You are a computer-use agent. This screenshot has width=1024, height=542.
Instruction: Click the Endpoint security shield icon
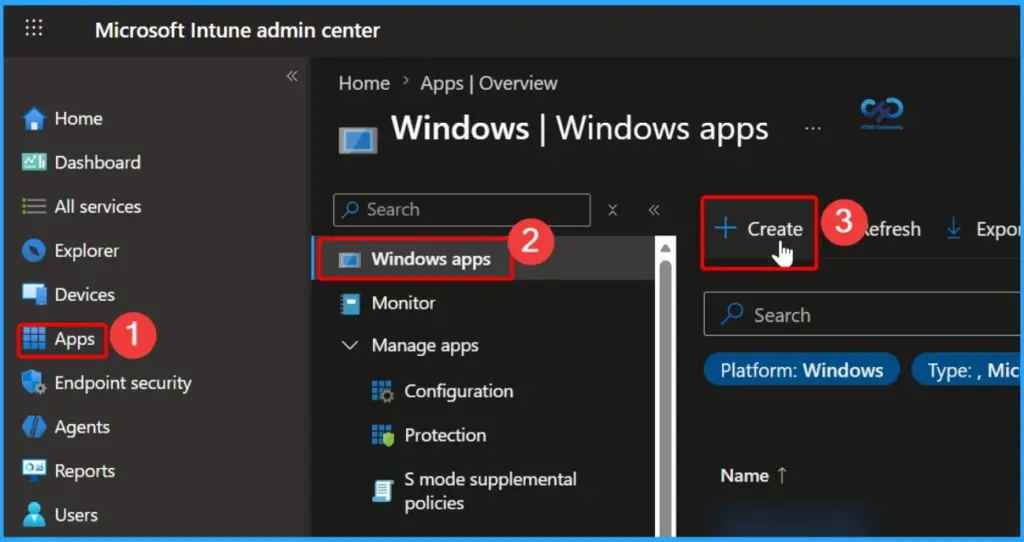(34, 383)
